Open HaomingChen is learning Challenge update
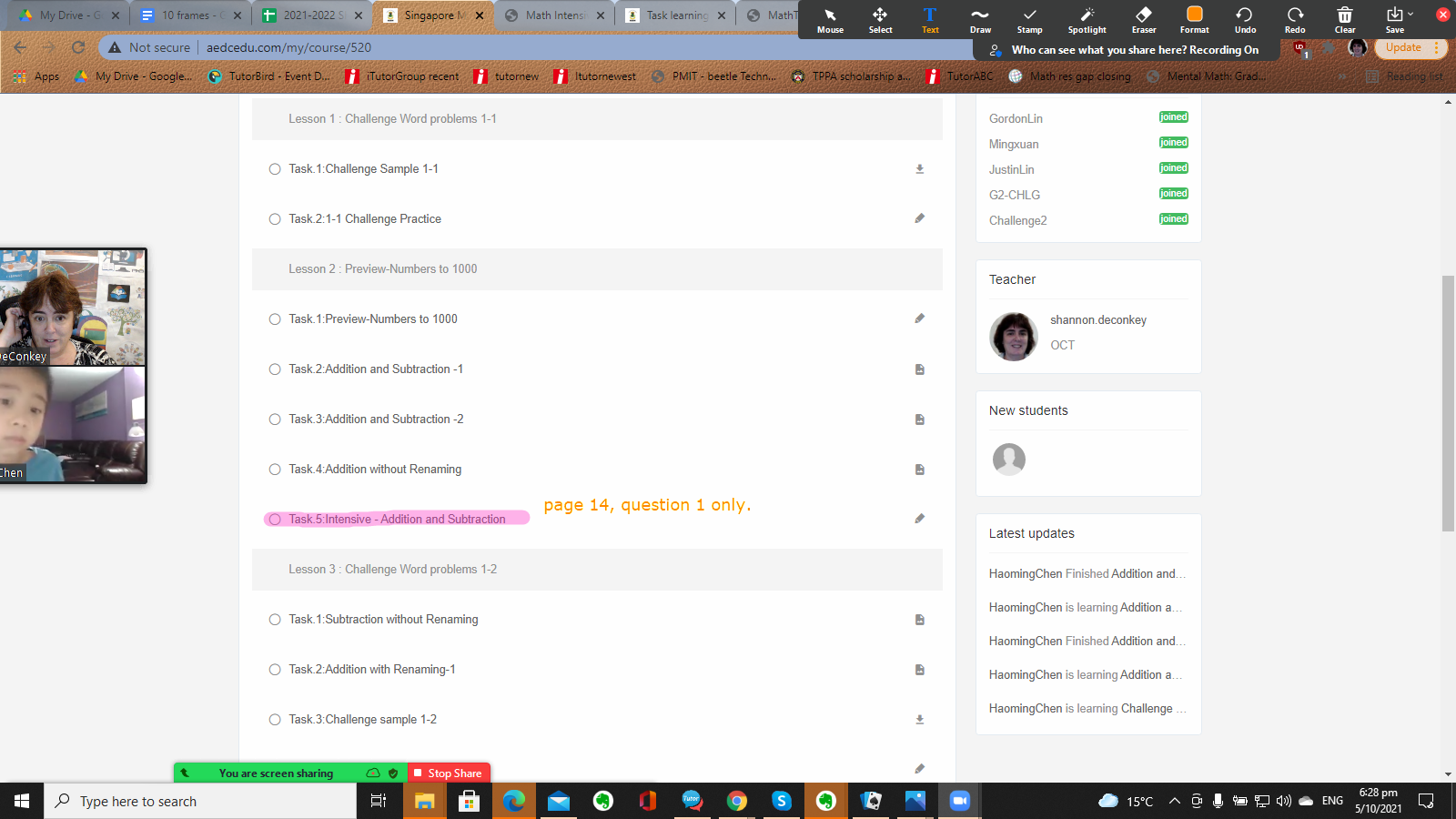The height and width of the screenshot is (819, 1456). coord(1087,709)
